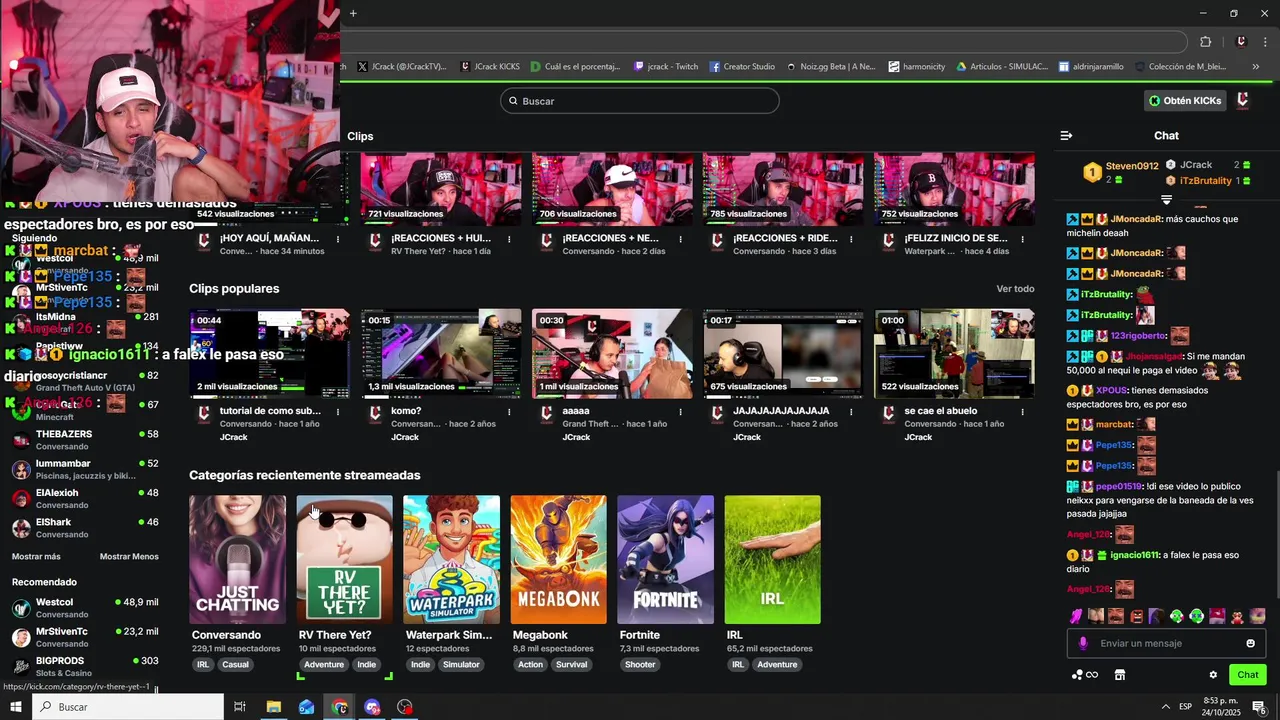Open options for the HOY AQUÍ, MAÑAN clip
Screen dimensions: 1280x720
(338, 240)
